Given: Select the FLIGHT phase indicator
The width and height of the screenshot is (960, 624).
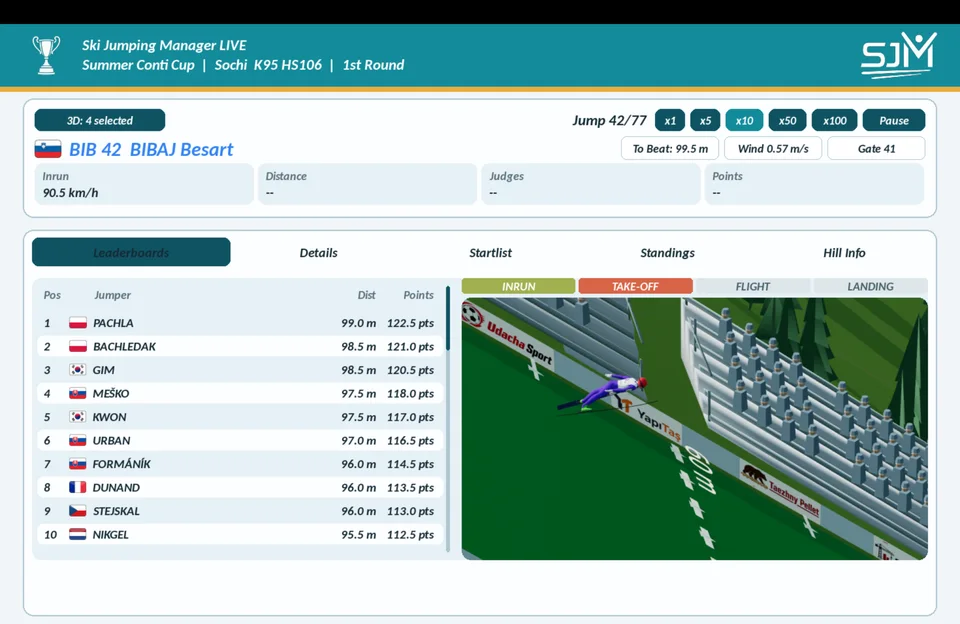Looking at the screenshot, I should click(x=752, y=286).
